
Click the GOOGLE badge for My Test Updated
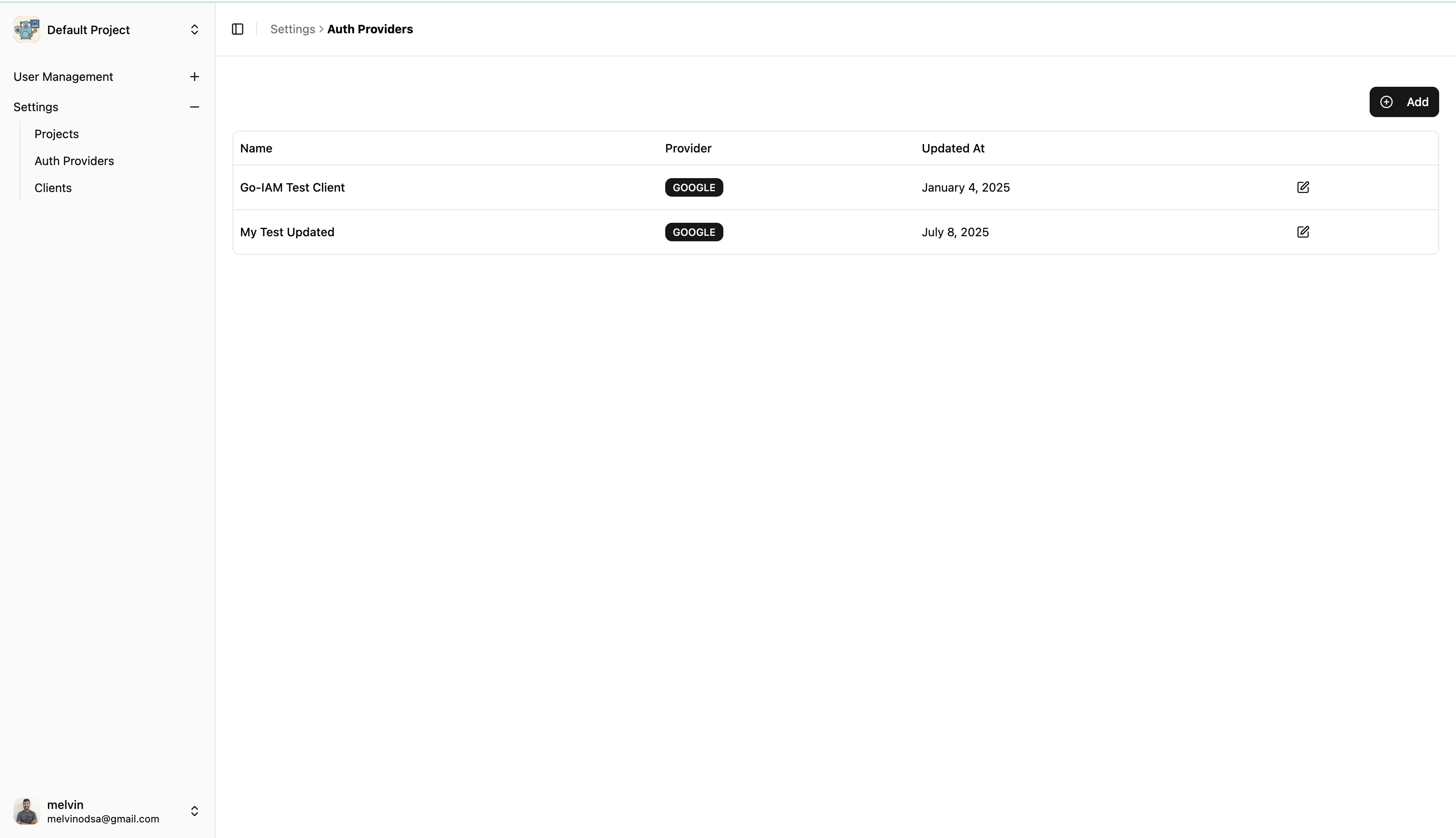pos(693,232)
